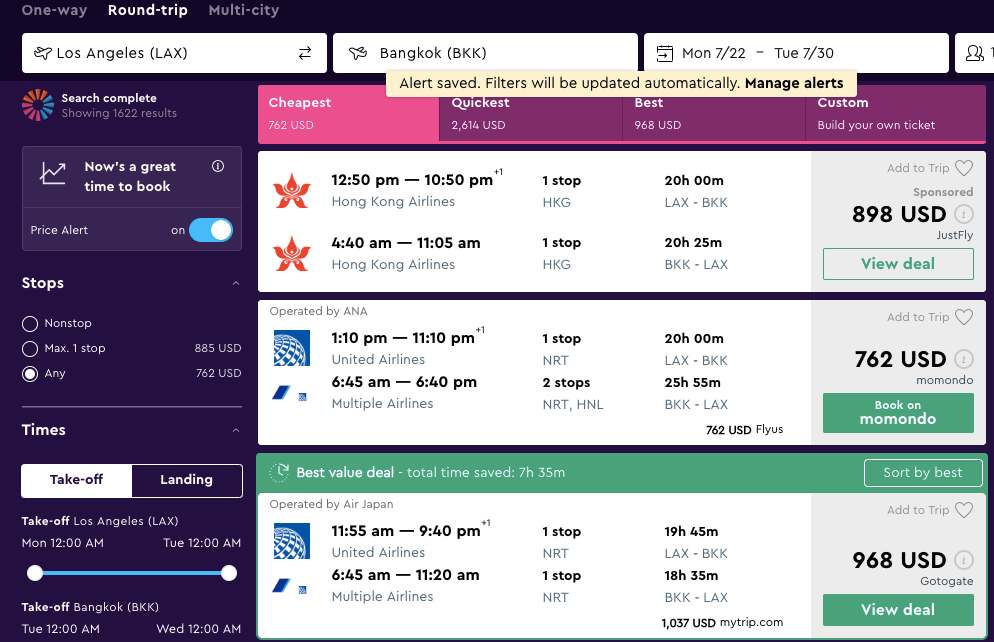994x642 pixels.
Task: Open the 762 USD Flyus offer
Action: pos(744,430)
